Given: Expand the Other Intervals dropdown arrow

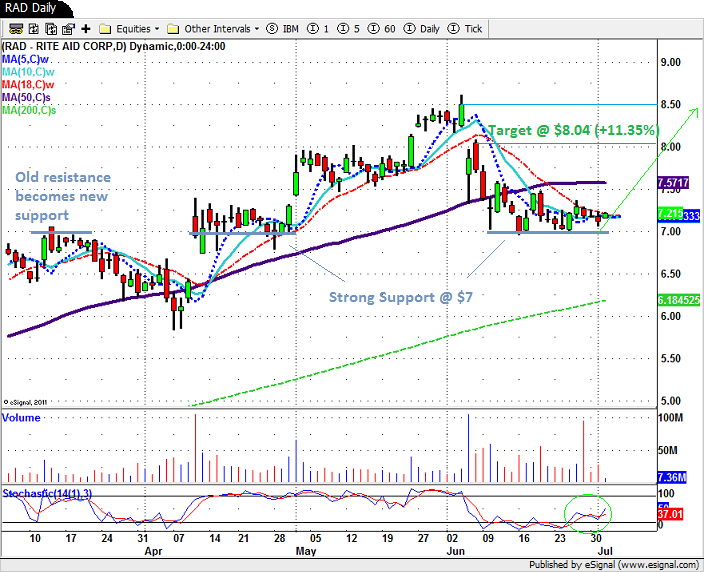Looking at the screenshot, I should click(x=257, y=29).
